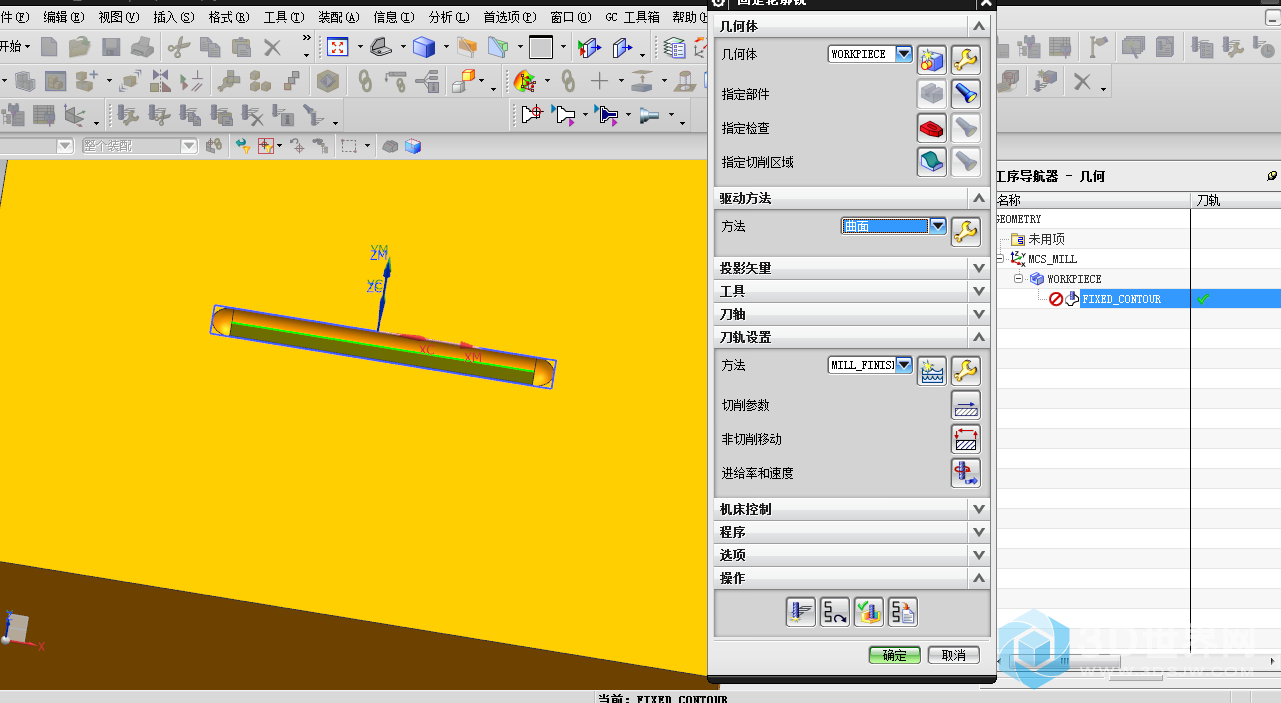The image size is (1281, 703).
Task: Click the shaded rendering style cube icon
Action: click(424, 47)
